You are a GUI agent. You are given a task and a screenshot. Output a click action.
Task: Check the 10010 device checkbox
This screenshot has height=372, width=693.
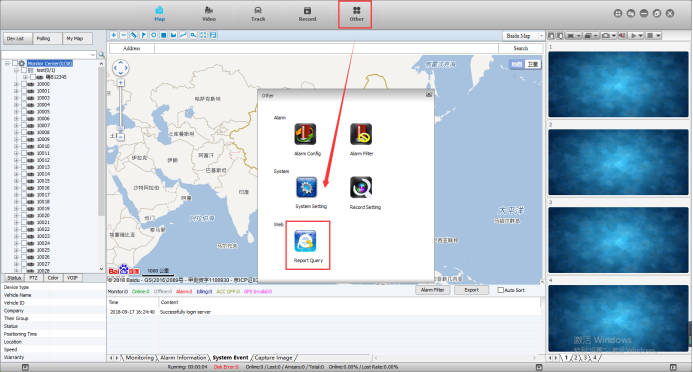click(x=24, y=146)
